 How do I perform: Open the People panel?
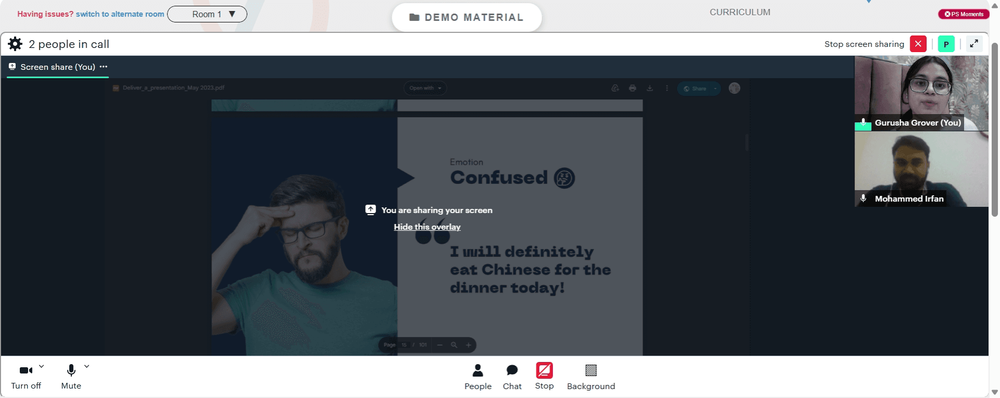pos(478,376)
